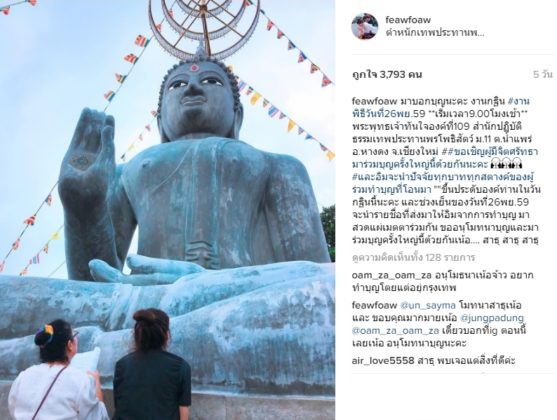Open commenter air_love5558 profile
The height and width of the screenshot is (420, 557).
coord(383,361)
